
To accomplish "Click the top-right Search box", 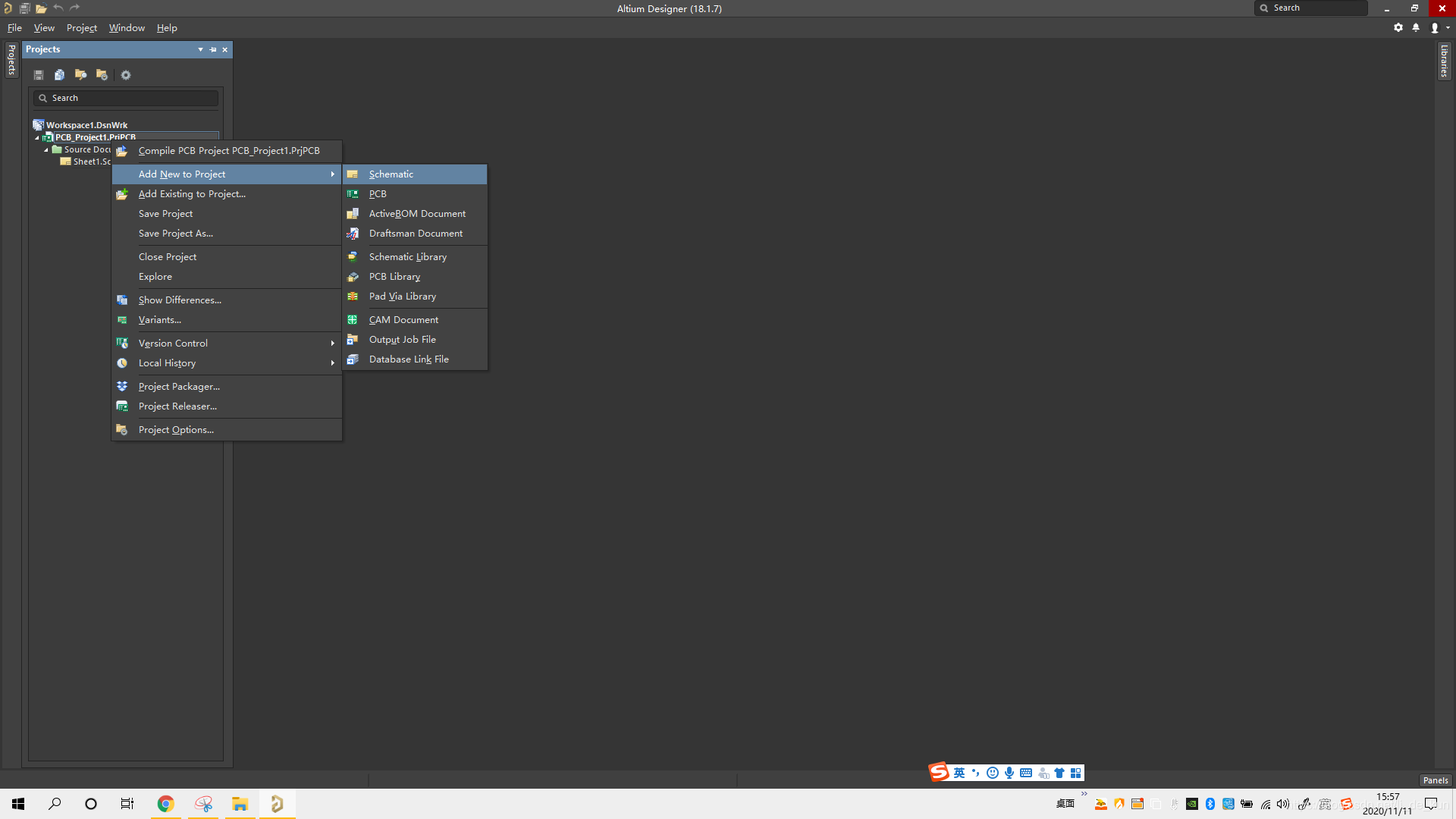I will [1312, 8].
